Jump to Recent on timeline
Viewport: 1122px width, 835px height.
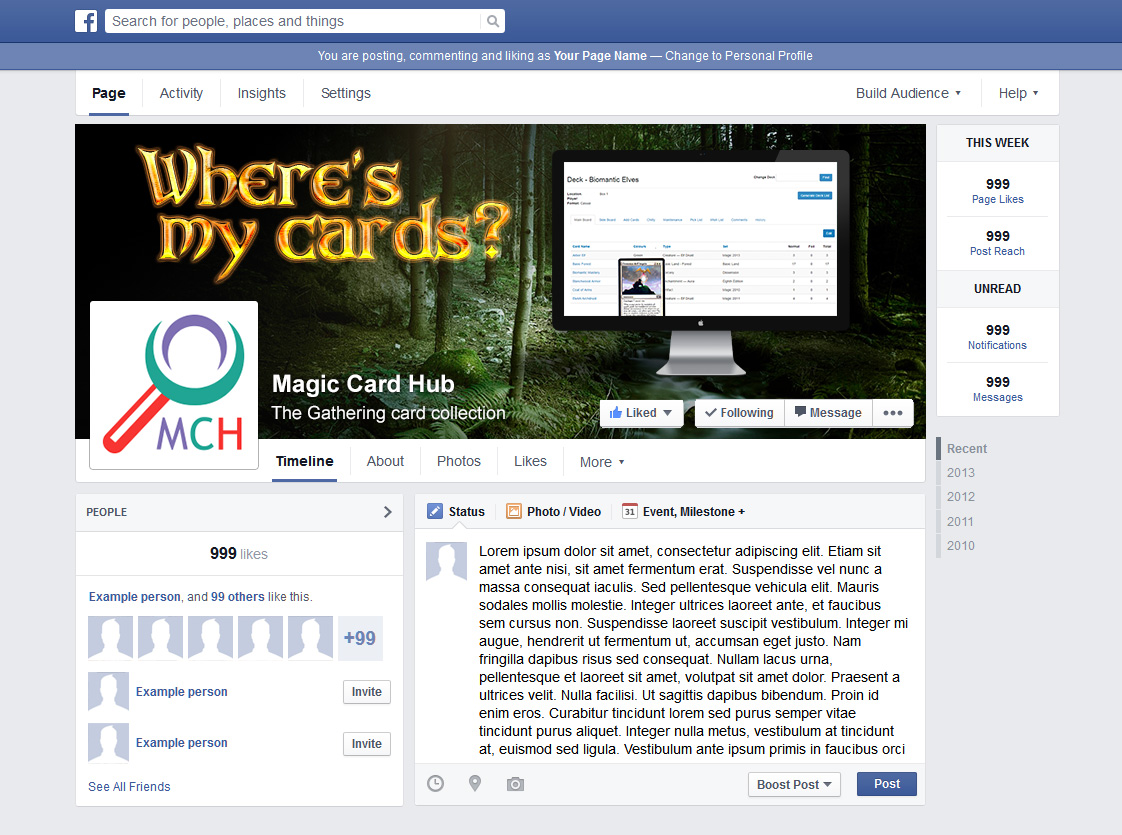[x=967, y=449]
